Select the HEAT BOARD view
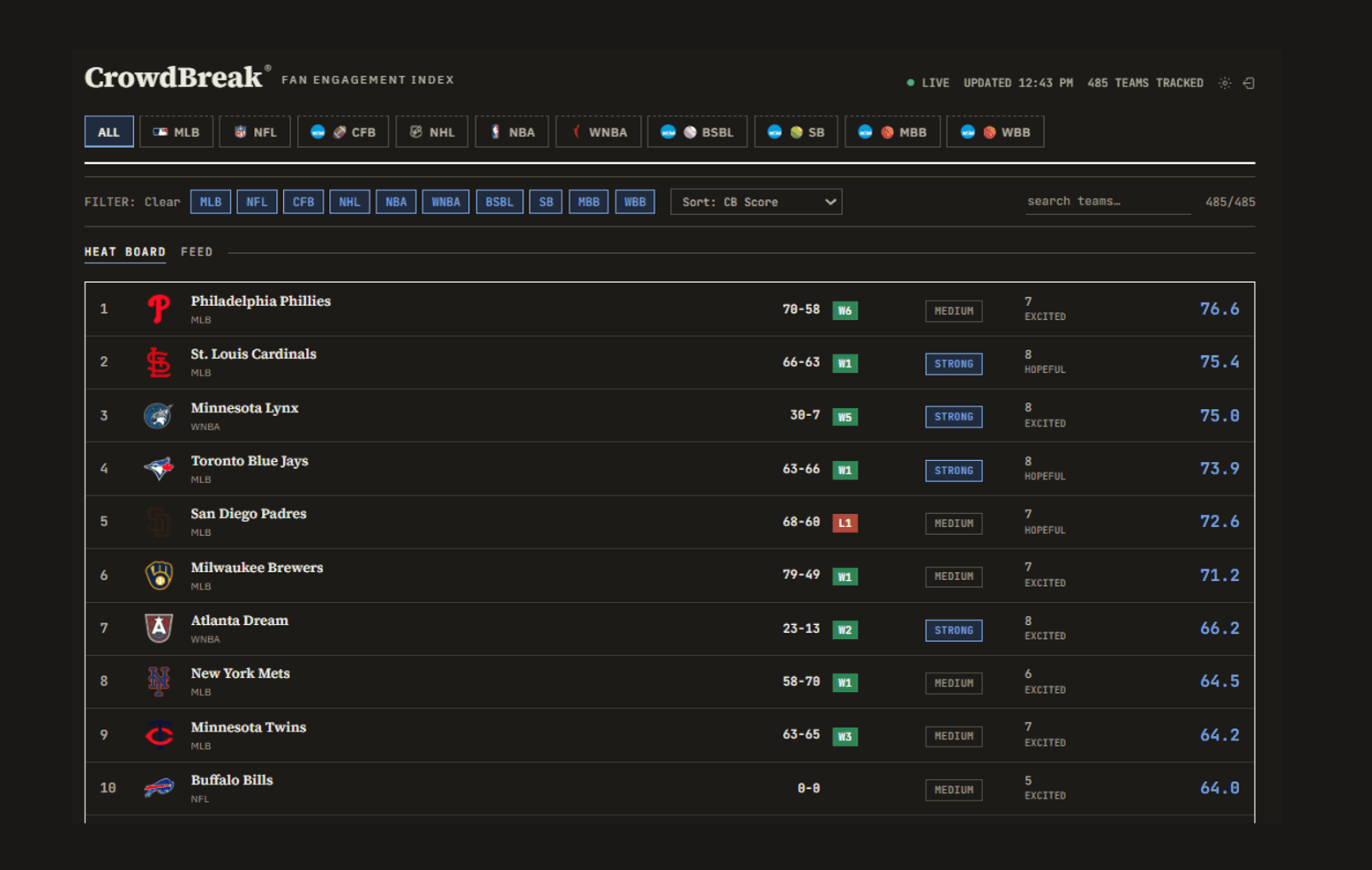The height and width of the screenshot is (870, 1372). coord(125,252)
